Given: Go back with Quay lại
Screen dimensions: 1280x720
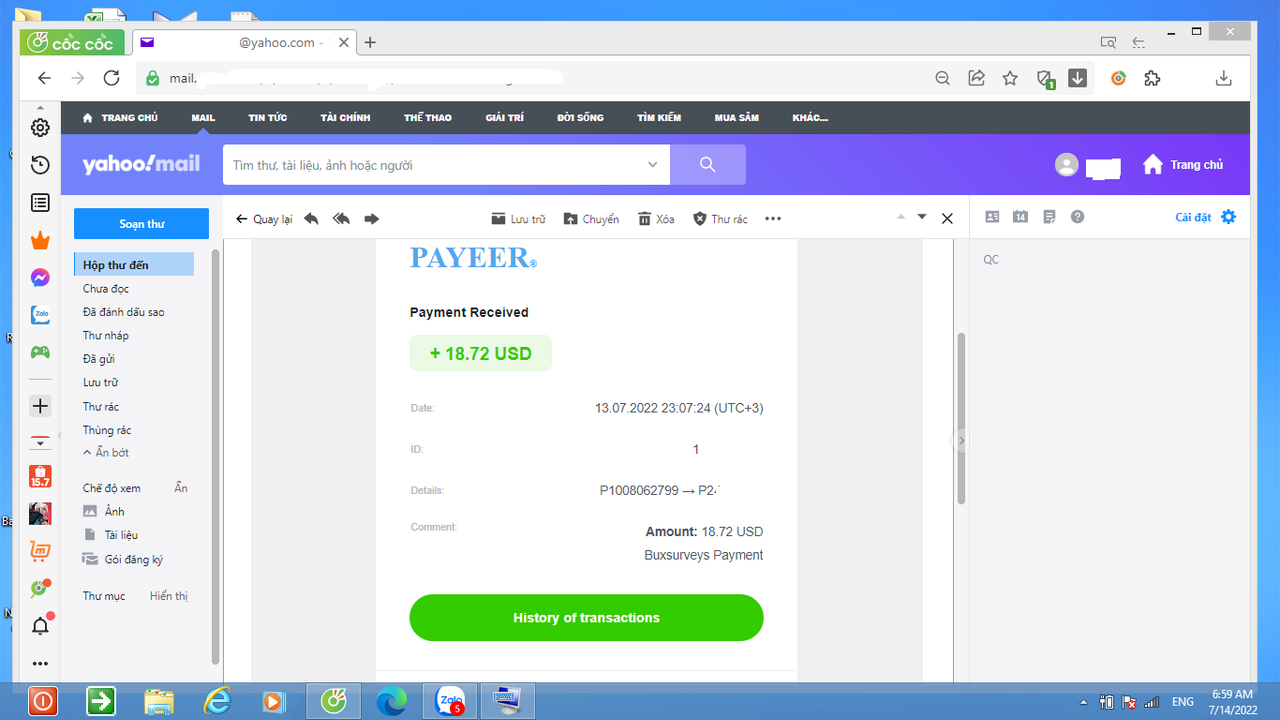Looking at the screenshot, I should click(264, 219).
